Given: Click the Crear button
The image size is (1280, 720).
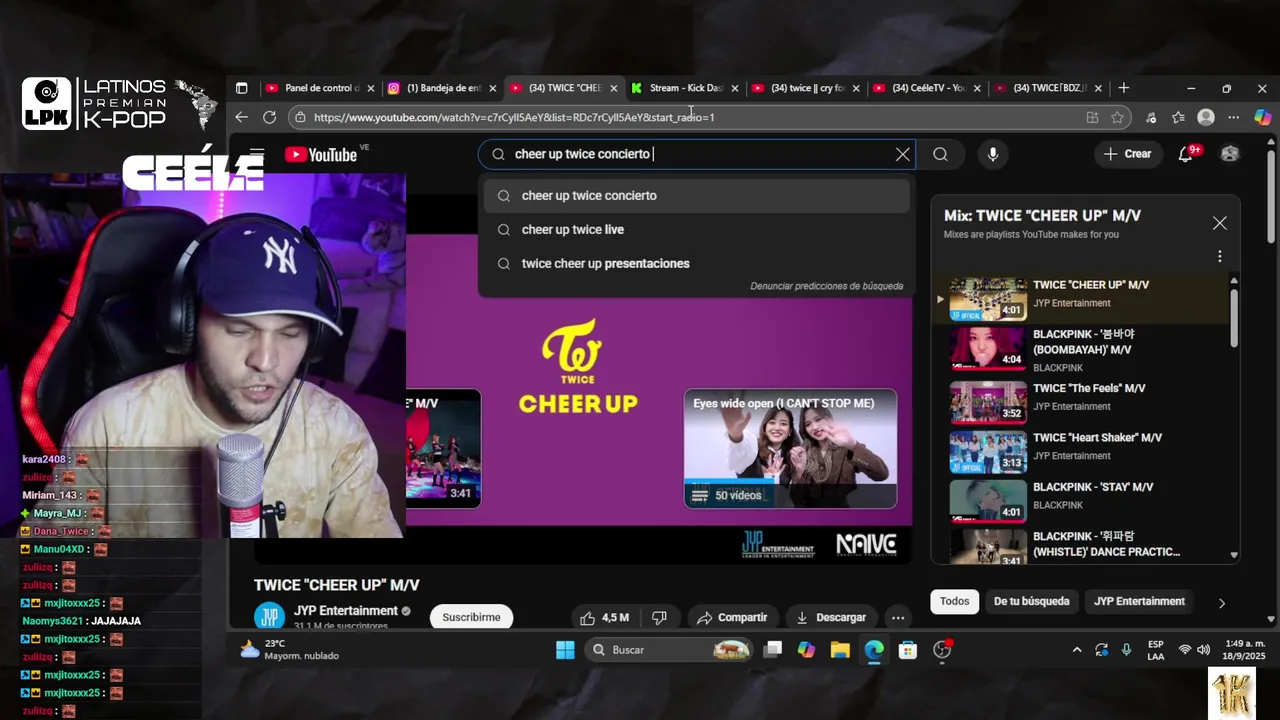Looking at the screenshot, I should pyautogui.click(x=1128, y=154).
